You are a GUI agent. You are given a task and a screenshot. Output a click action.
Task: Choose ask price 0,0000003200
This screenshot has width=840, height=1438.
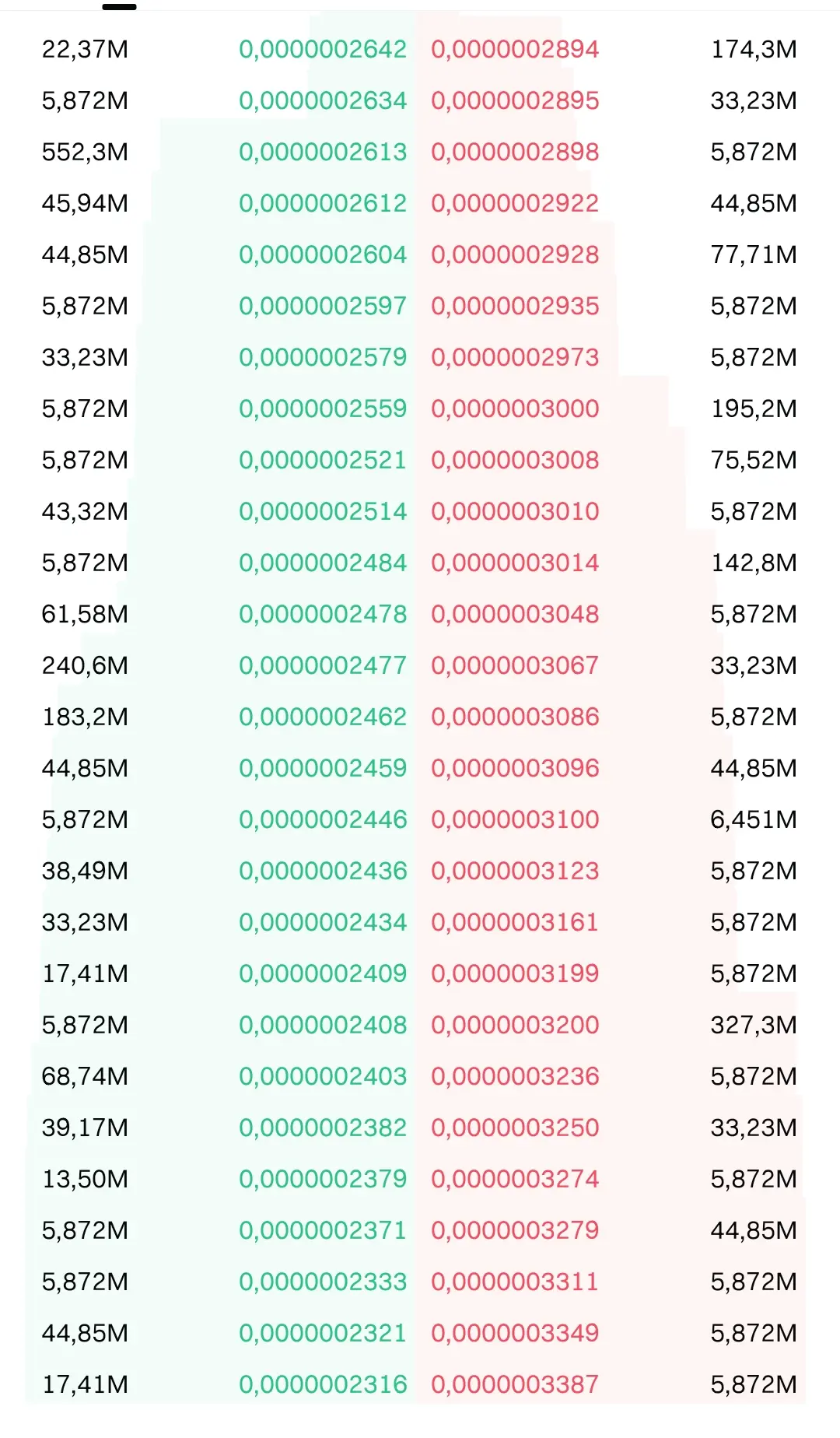point(515,1026)
